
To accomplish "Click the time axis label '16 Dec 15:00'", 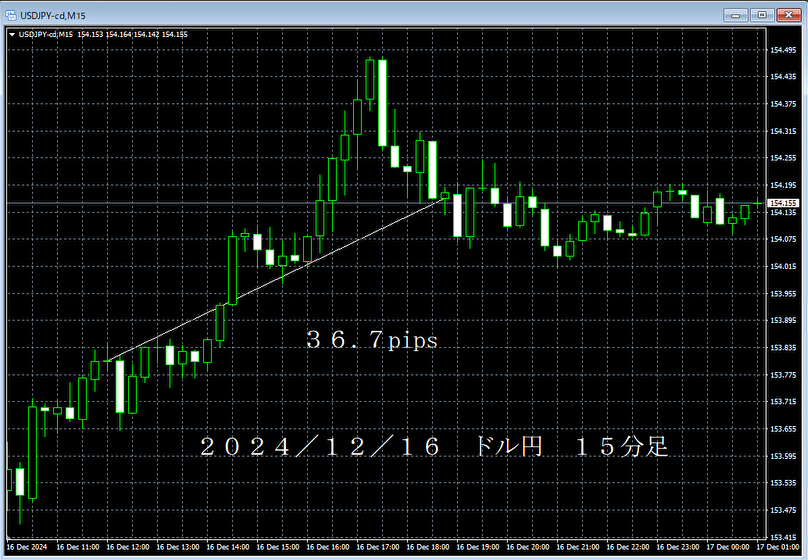I will (278, 547).
